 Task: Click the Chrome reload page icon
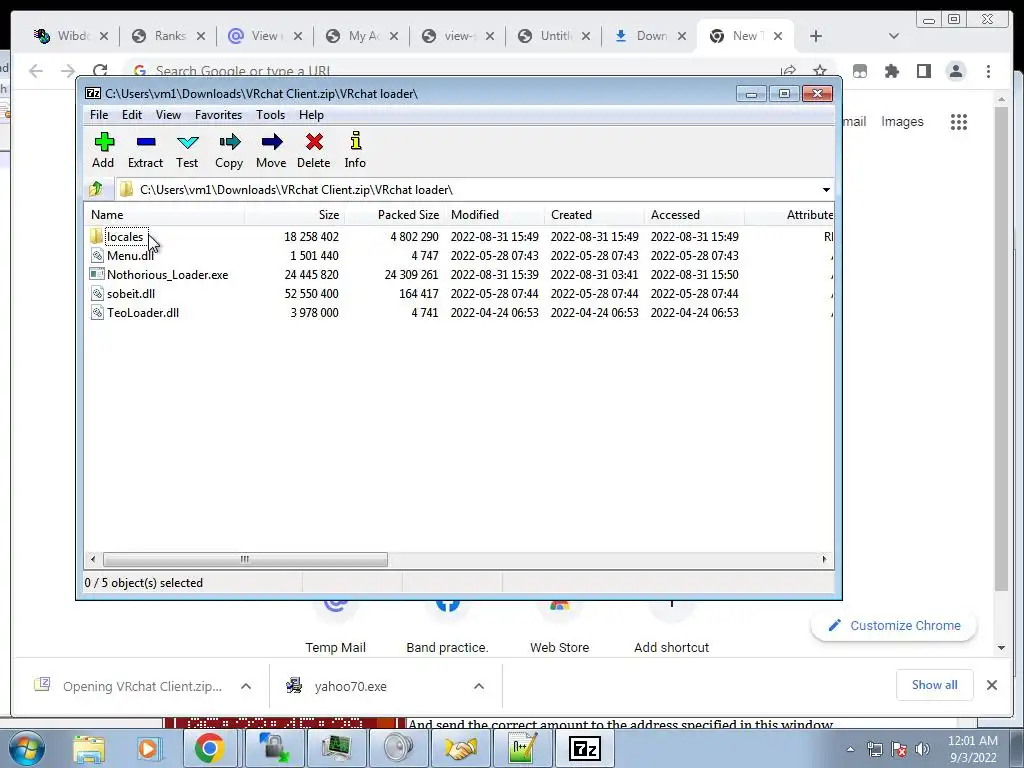pyautogui.click(x=100, y=71)
